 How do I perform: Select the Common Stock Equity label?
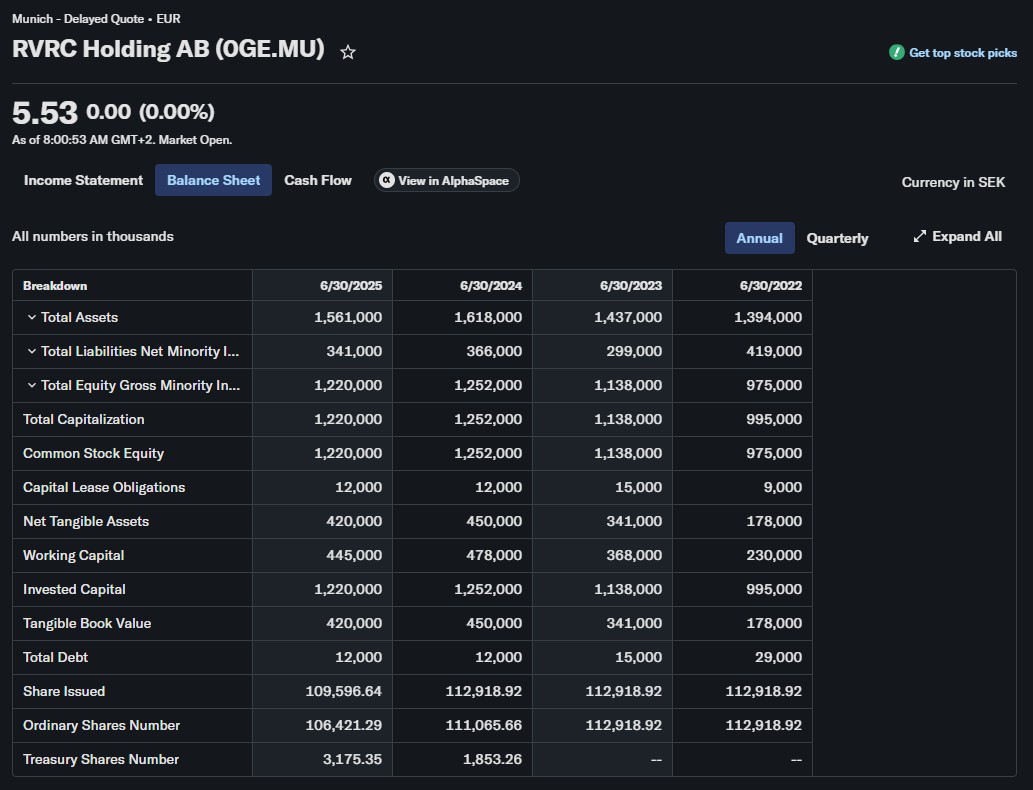[x=94, y=453]
